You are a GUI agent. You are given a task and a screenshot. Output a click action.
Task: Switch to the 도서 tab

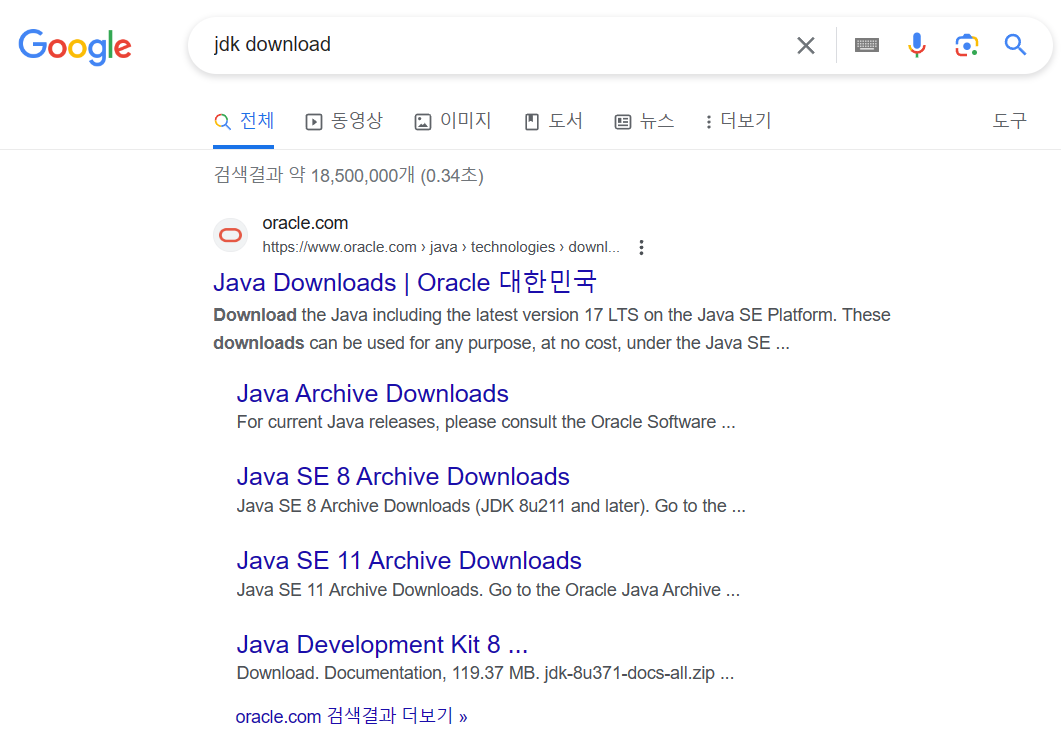553,120
